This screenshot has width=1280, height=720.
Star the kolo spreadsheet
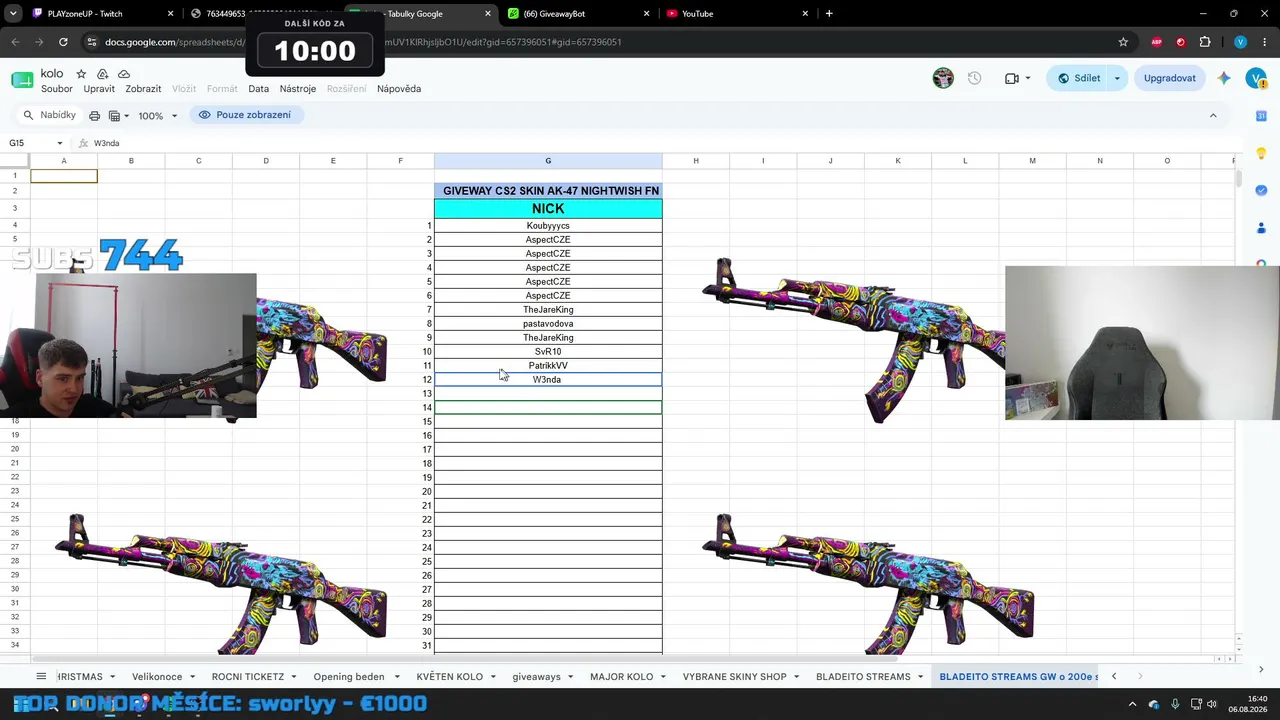click(x=81, y=74)
